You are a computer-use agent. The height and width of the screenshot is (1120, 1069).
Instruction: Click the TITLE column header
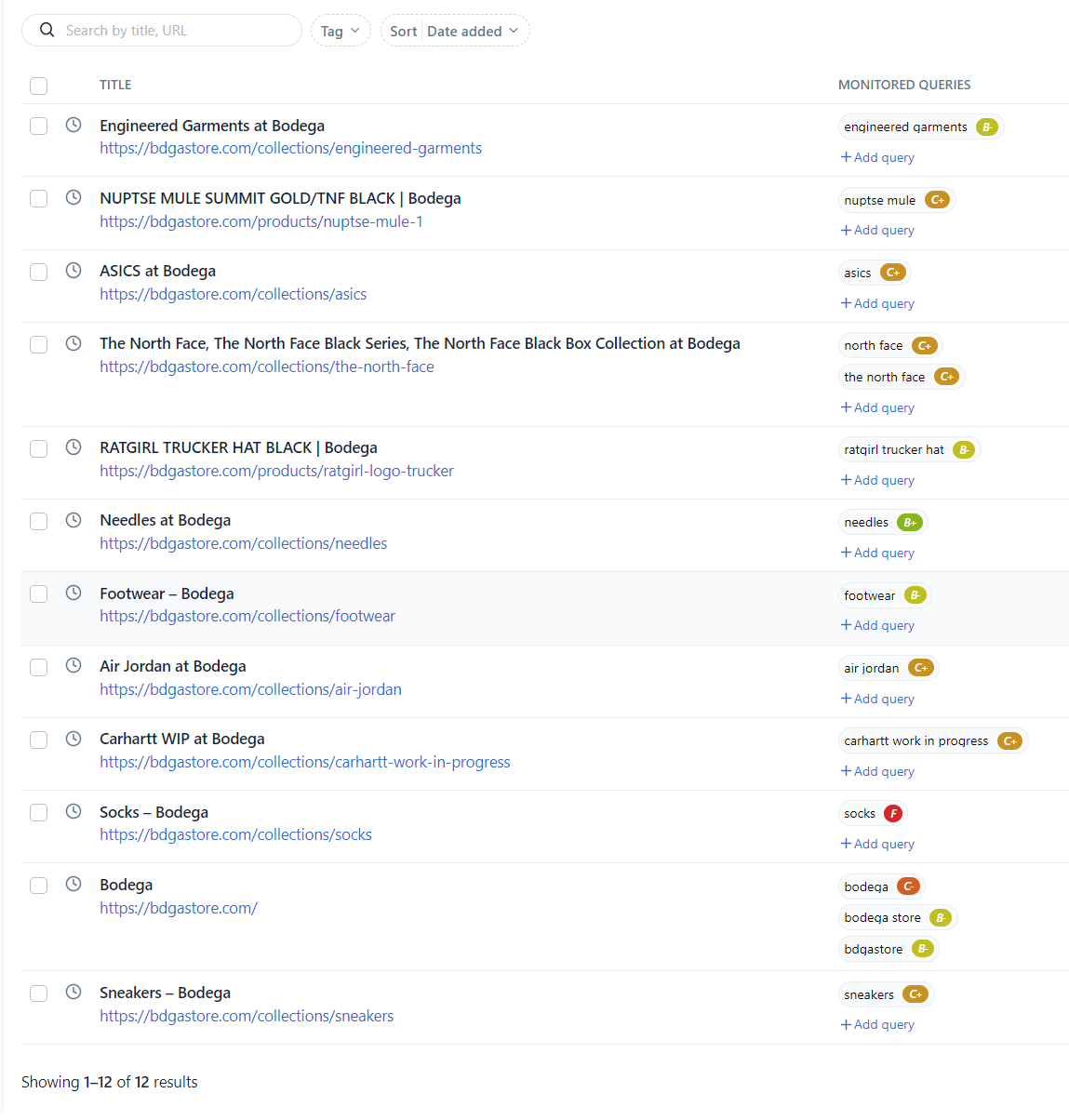coord(115,85)
